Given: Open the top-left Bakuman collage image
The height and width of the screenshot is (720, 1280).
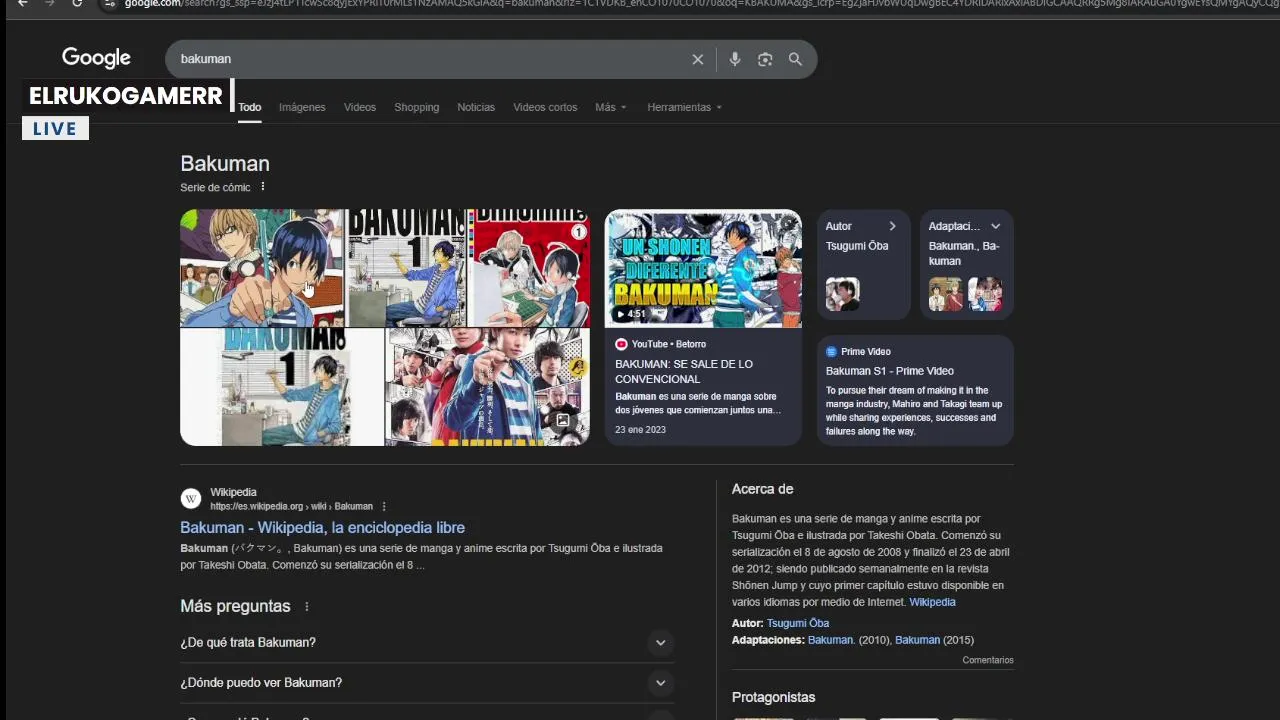Looking at the screenshot, I should (262, 268).
